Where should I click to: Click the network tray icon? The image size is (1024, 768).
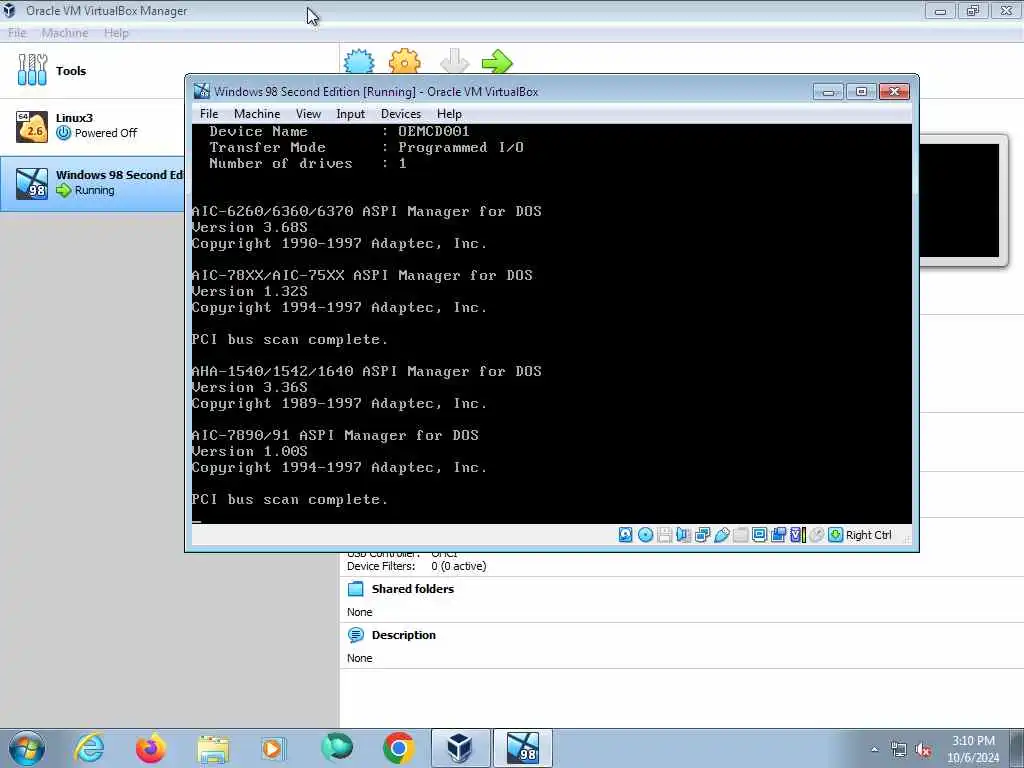899,750
